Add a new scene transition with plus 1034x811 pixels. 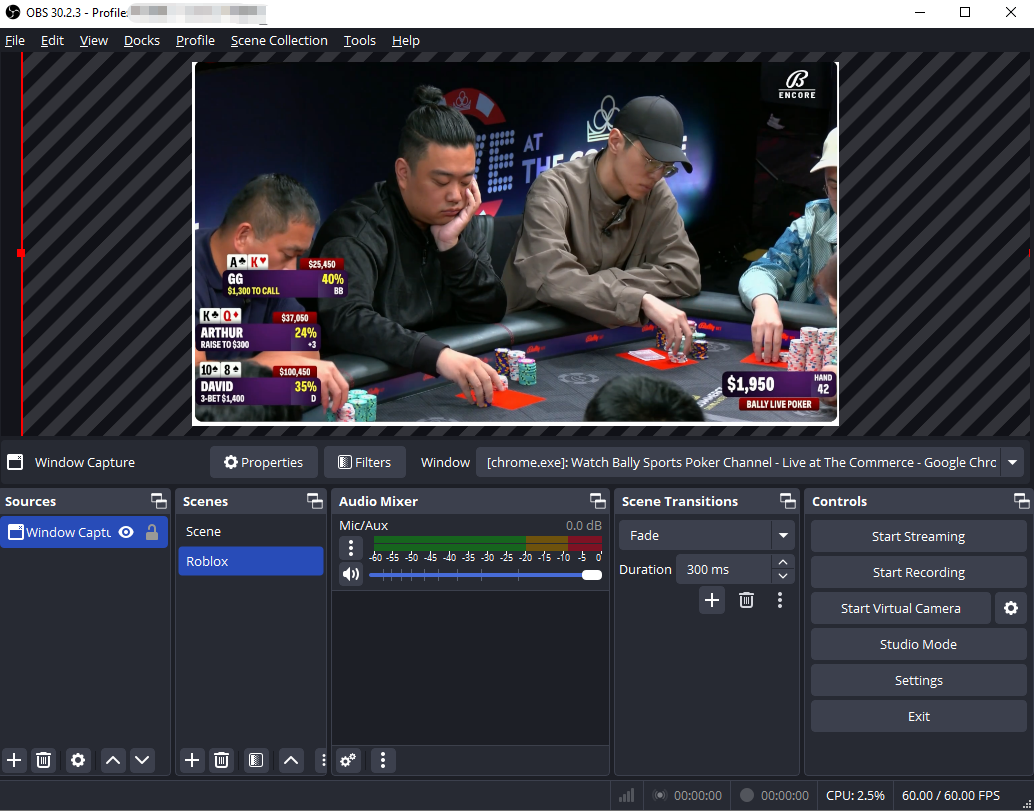click(711, 600)
